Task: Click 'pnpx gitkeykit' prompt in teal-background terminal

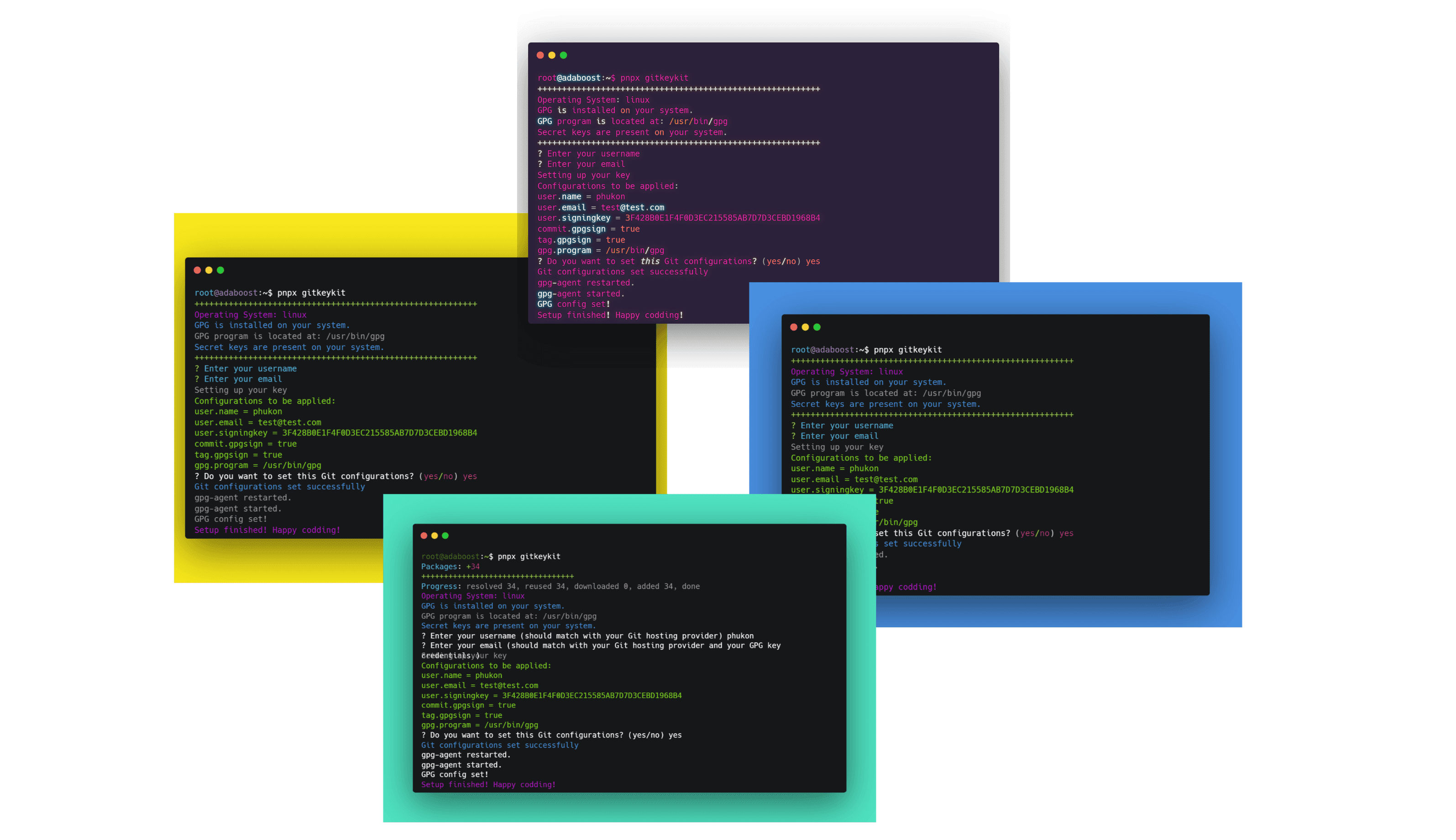Action: 491,556
